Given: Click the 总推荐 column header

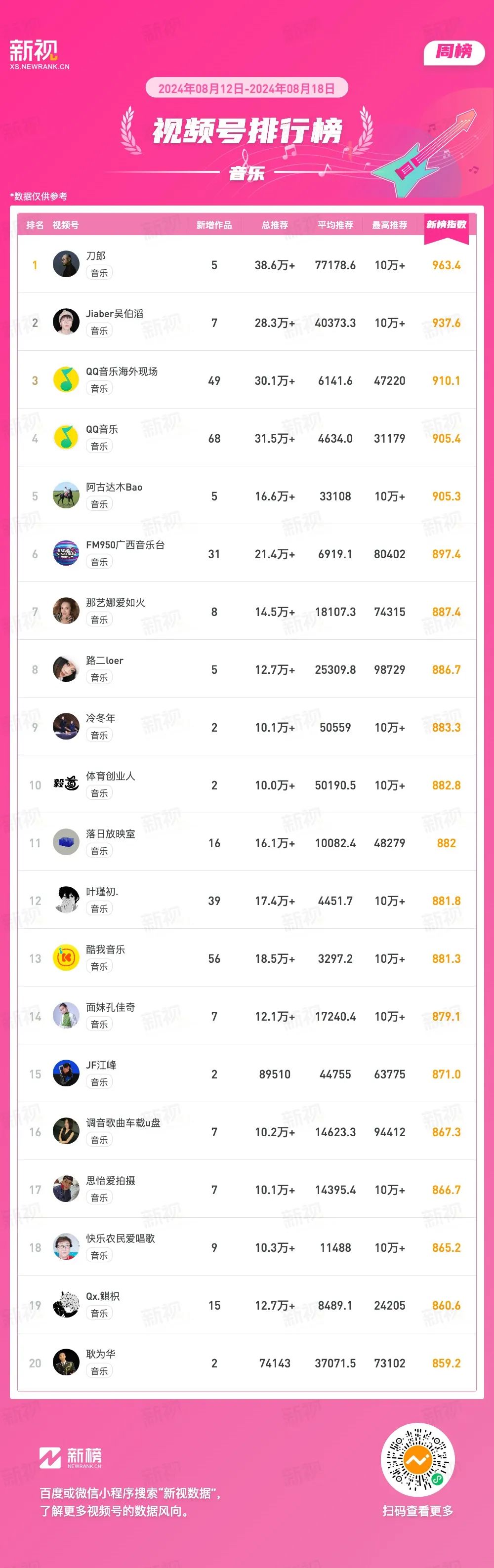Looking at the screenshot, I should 274,225.
